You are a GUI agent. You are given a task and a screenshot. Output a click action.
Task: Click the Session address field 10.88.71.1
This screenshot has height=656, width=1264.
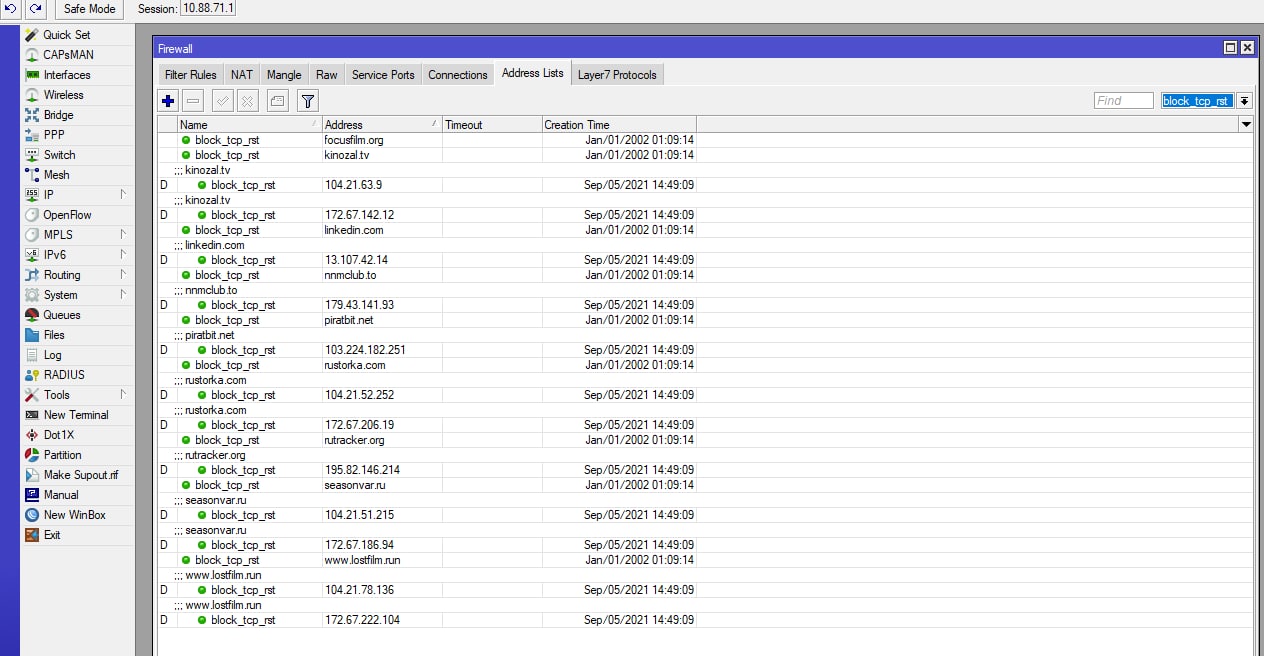point(208,9)
